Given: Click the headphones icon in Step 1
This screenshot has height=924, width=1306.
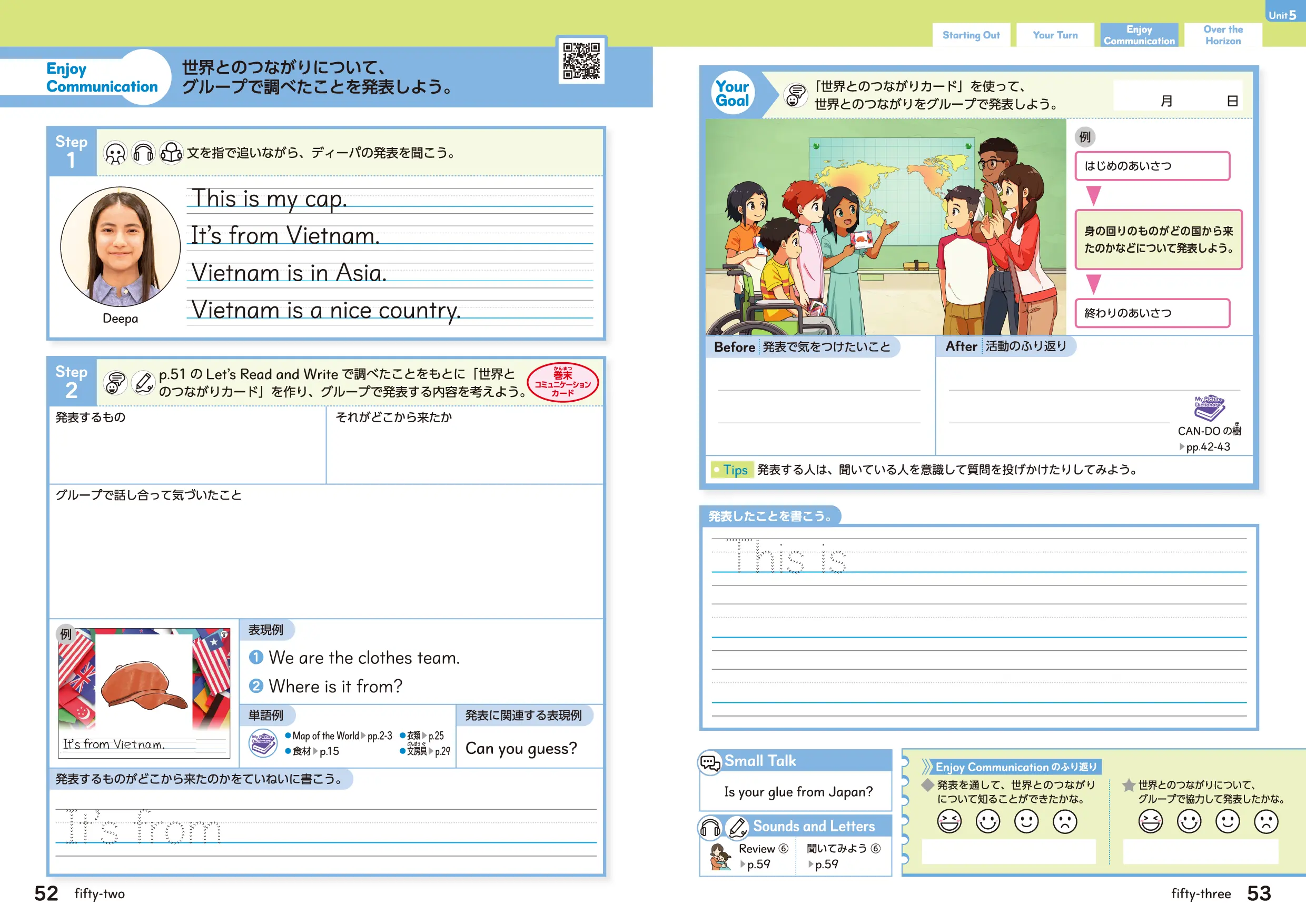Looking at the screenshot, I should point(143,153).
